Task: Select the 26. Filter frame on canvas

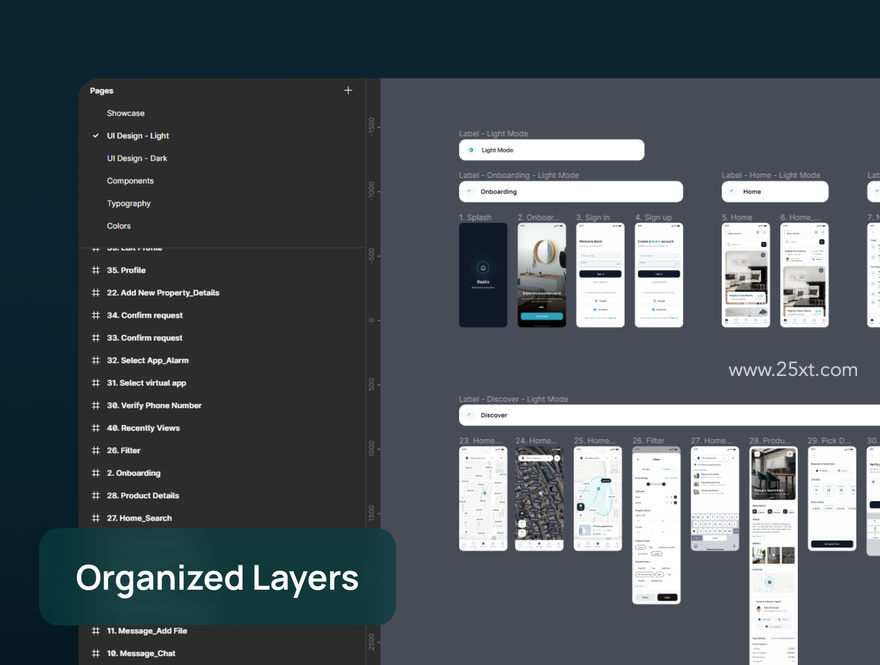Action: pos(656,525)
